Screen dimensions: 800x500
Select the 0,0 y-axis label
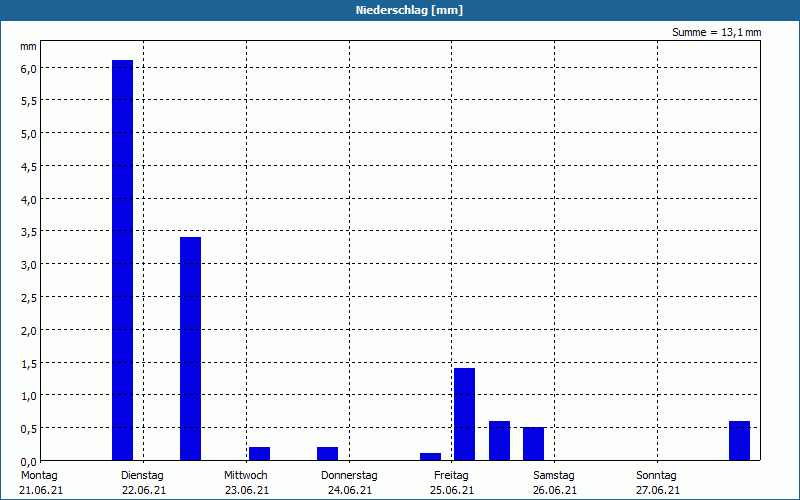point(29,462)
